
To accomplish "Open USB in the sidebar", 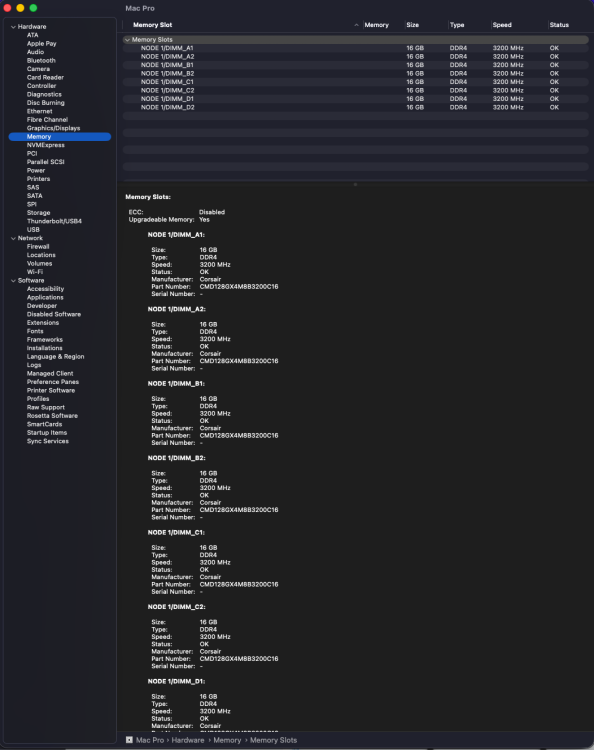I will click(x=33, y=230).
